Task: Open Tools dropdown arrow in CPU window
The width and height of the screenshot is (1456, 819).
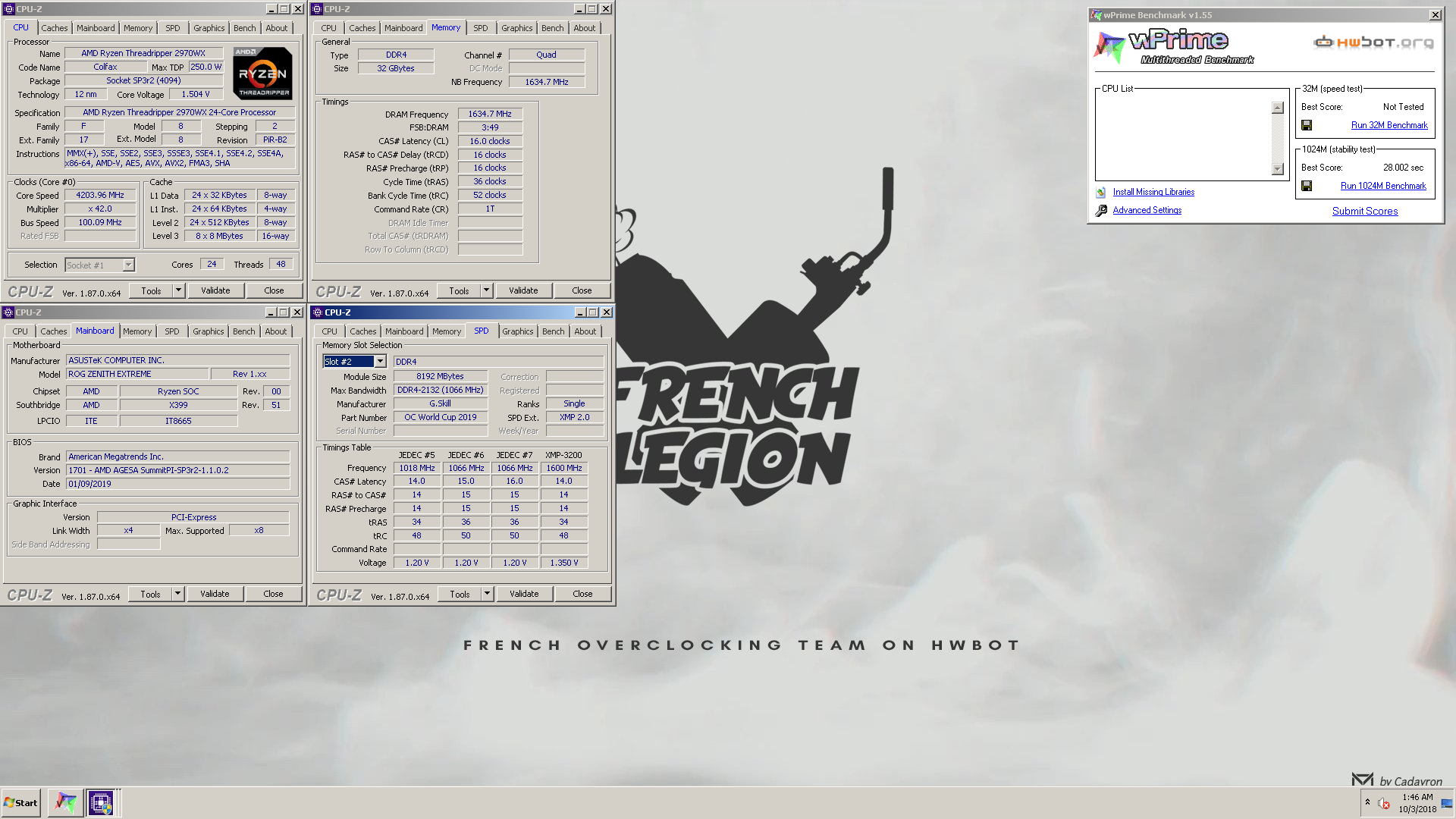Action: (179, 290)
